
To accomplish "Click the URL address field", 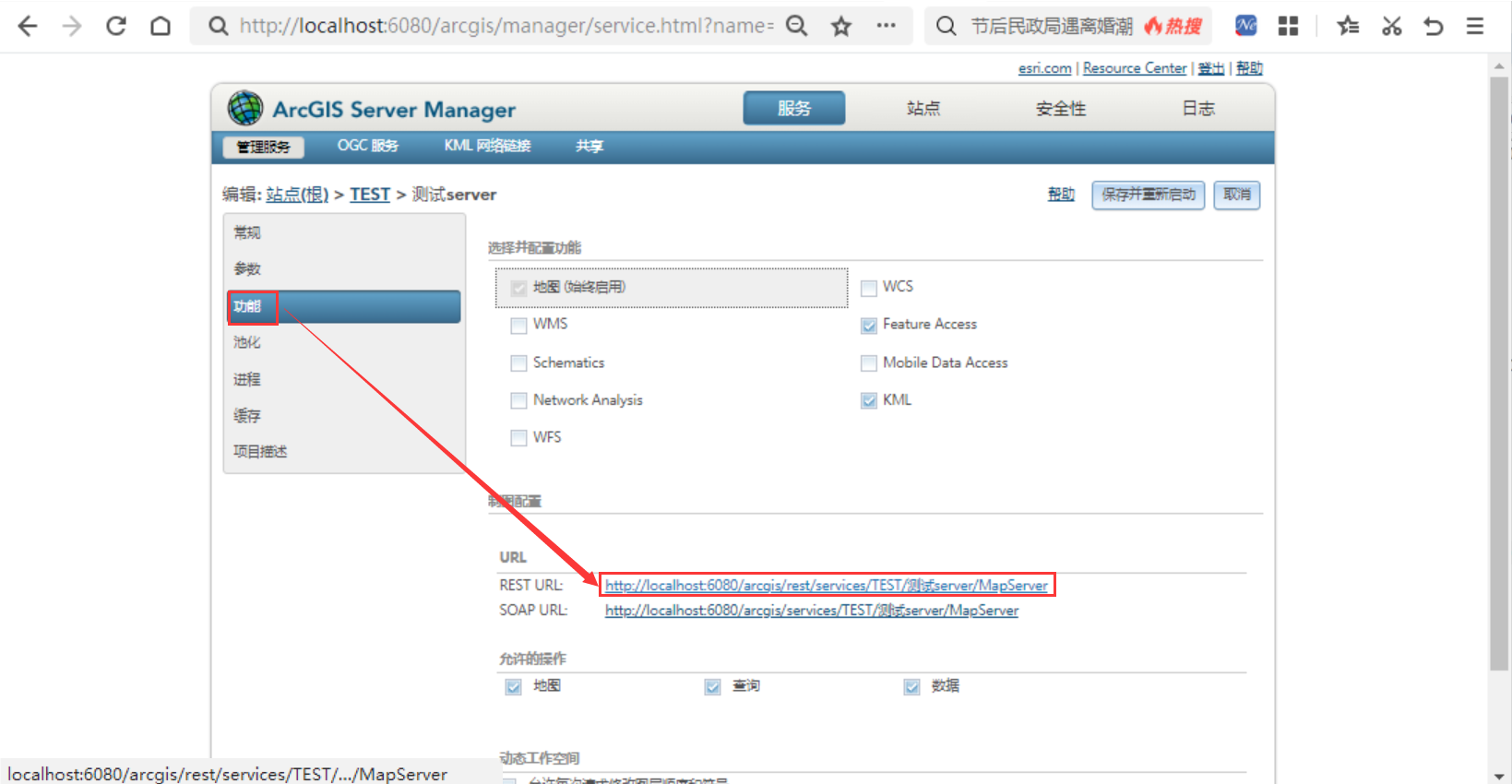I will tap(506, 26).
